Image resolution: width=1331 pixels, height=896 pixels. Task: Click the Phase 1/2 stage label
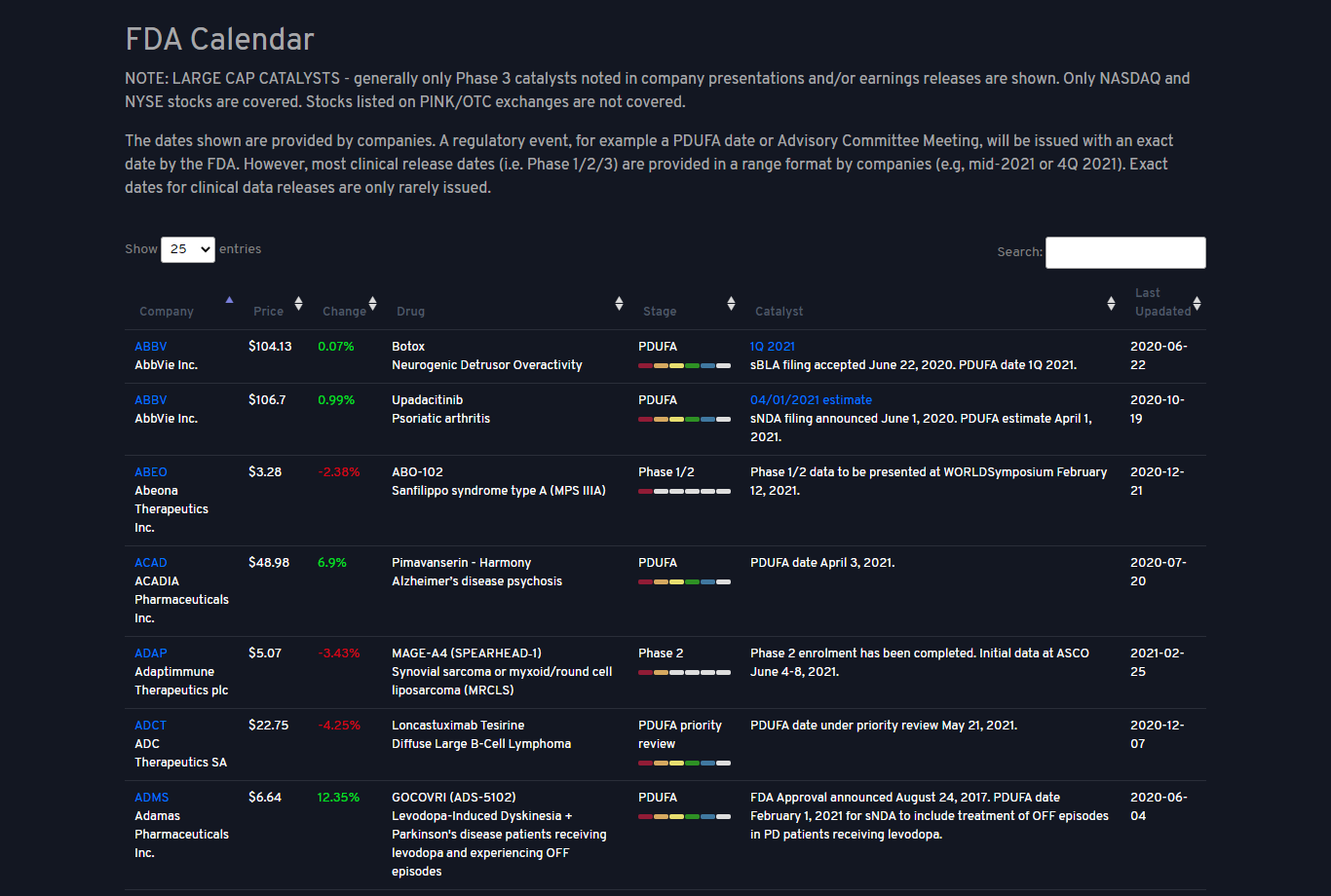point(666,472)
